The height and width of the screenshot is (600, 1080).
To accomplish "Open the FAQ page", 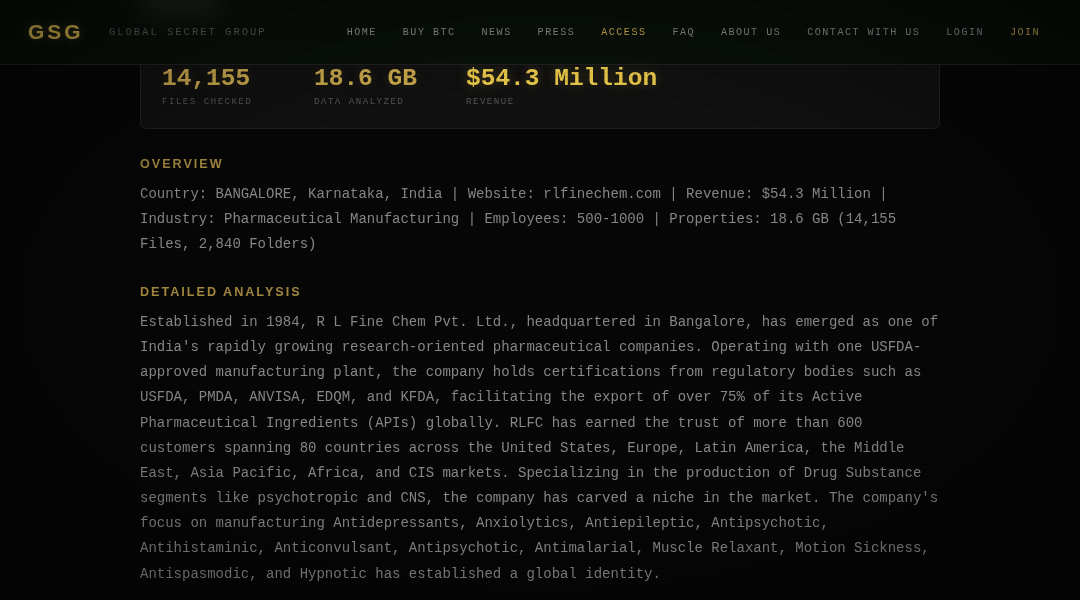I will [x=683, y=32].
